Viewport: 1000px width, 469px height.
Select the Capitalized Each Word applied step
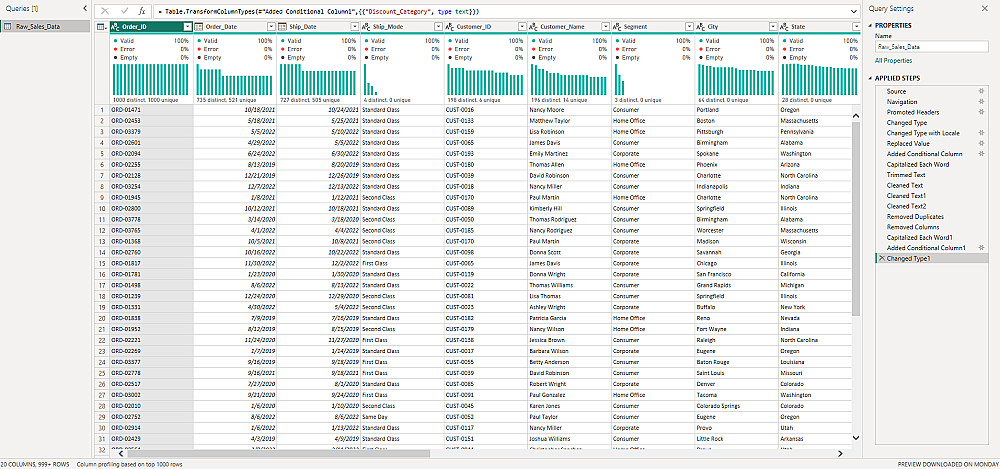tap(918, 164)
